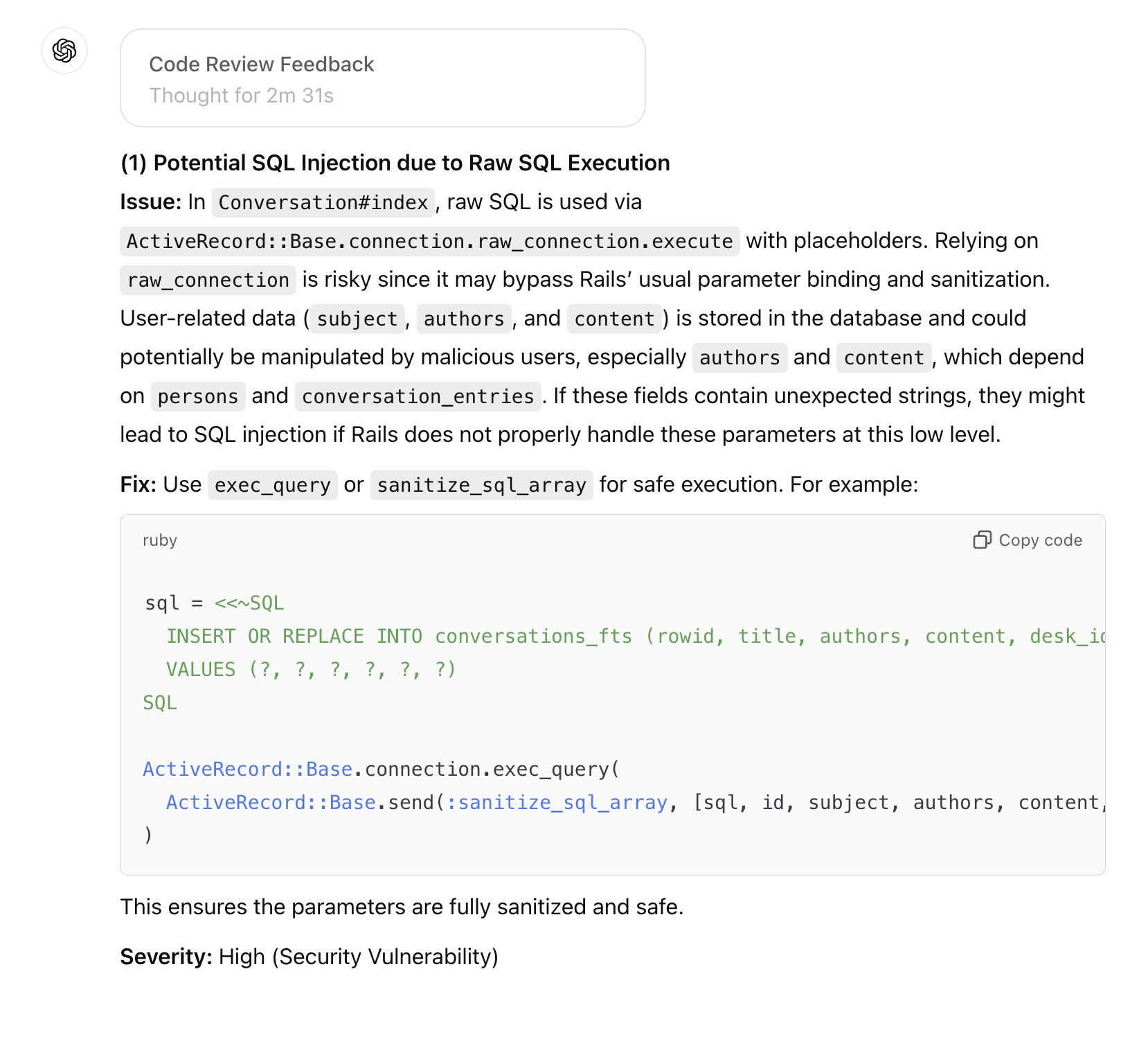Expand the Code Review Feedback thought box
This screenshot has height=1039, width=1148.
(382, 78)
